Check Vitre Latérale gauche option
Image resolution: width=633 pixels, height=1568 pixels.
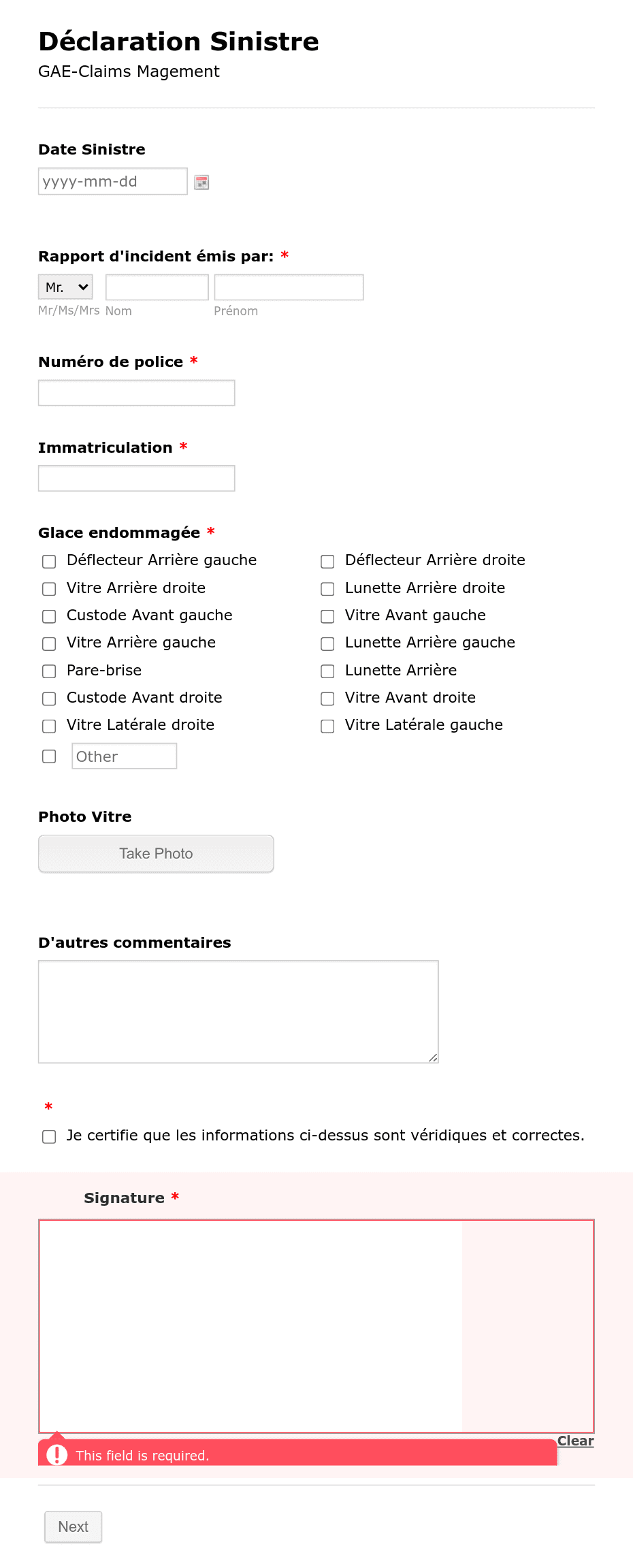tap(327, 726)
